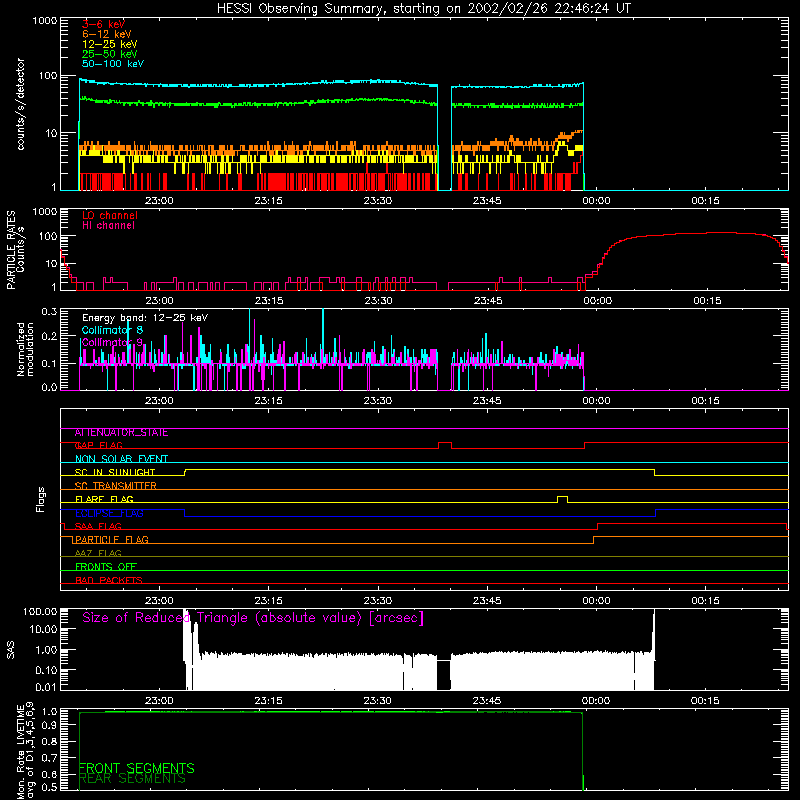Click the SC_TRANSMITTER flag label
Viewport: 800px width, 800px height.
[116, 486]
